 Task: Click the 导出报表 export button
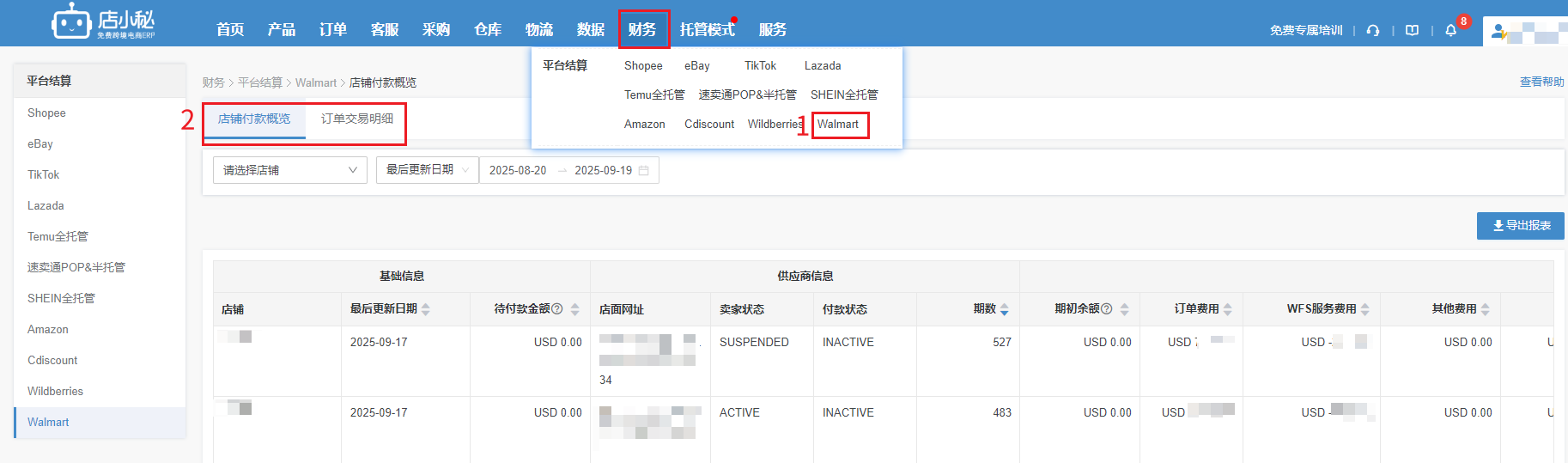pyautogui.click(x=1521, y=226)
